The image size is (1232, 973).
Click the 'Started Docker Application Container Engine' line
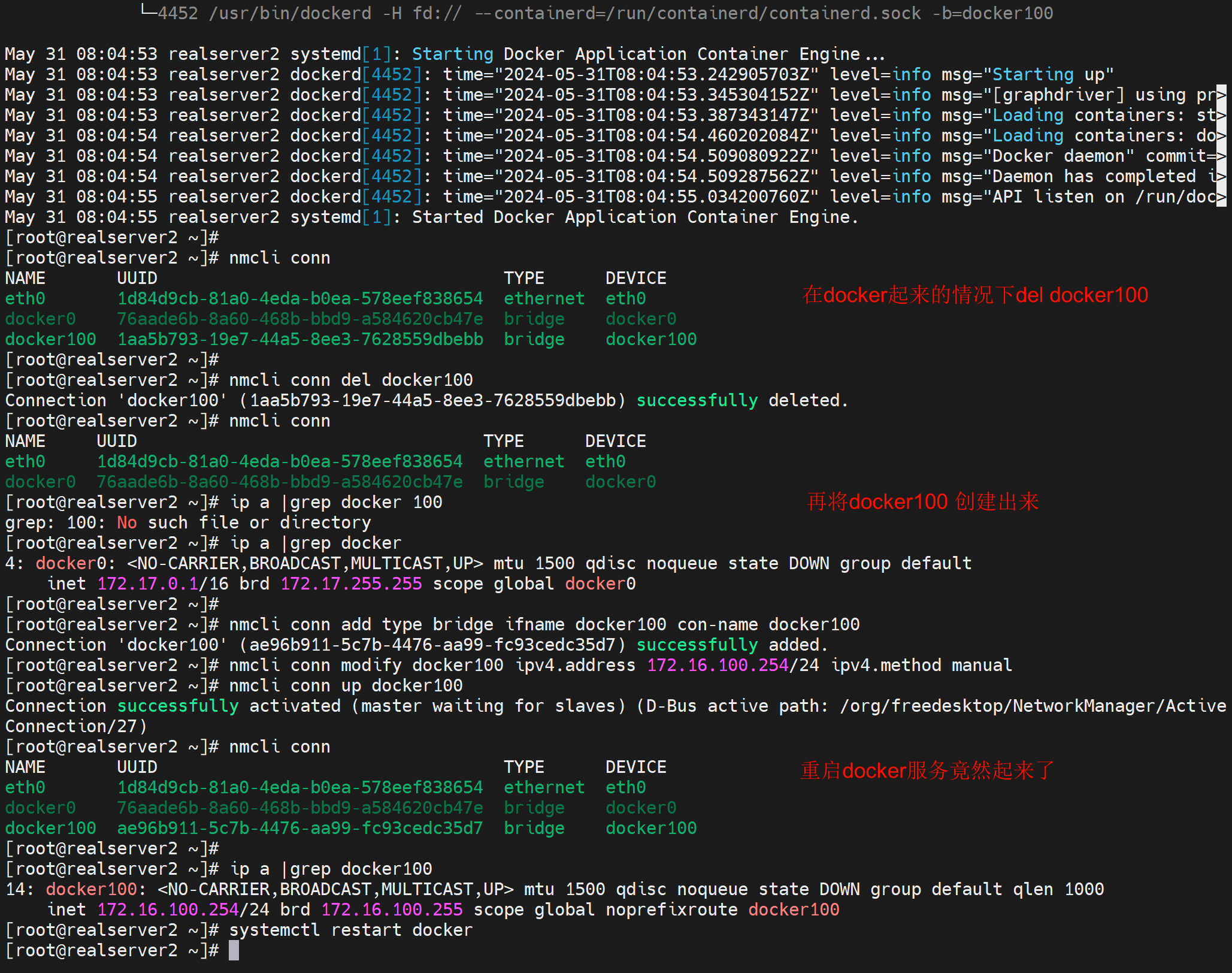tap(635, 217)
